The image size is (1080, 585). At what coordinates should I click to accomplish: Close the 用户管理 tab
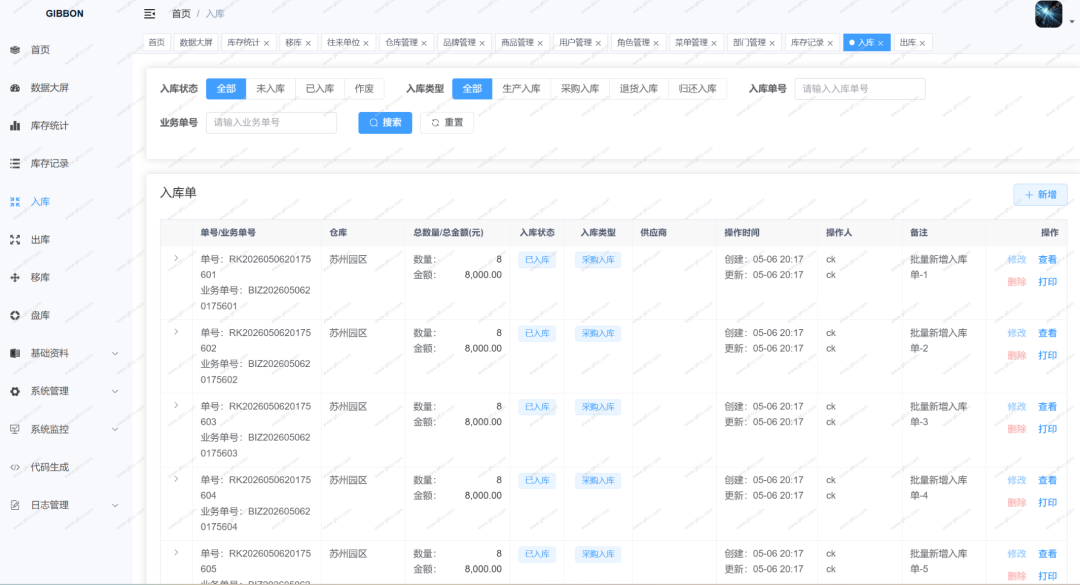[x=598, y=43]
